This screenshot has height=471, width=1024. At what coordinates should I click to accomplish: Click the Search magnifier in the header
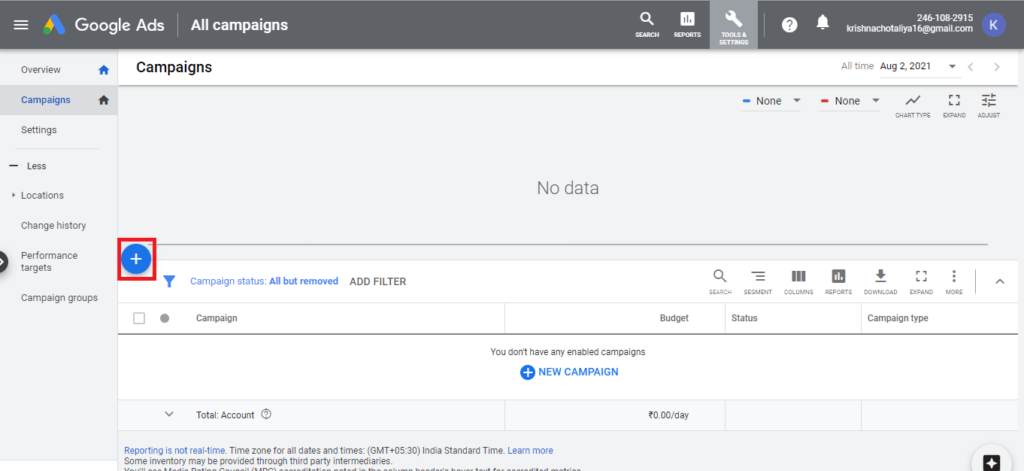click(x=647, y=24)
